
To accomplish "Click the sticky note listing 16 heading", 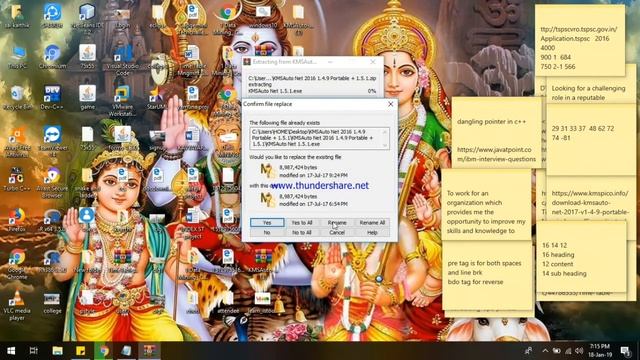I will 581,257.
